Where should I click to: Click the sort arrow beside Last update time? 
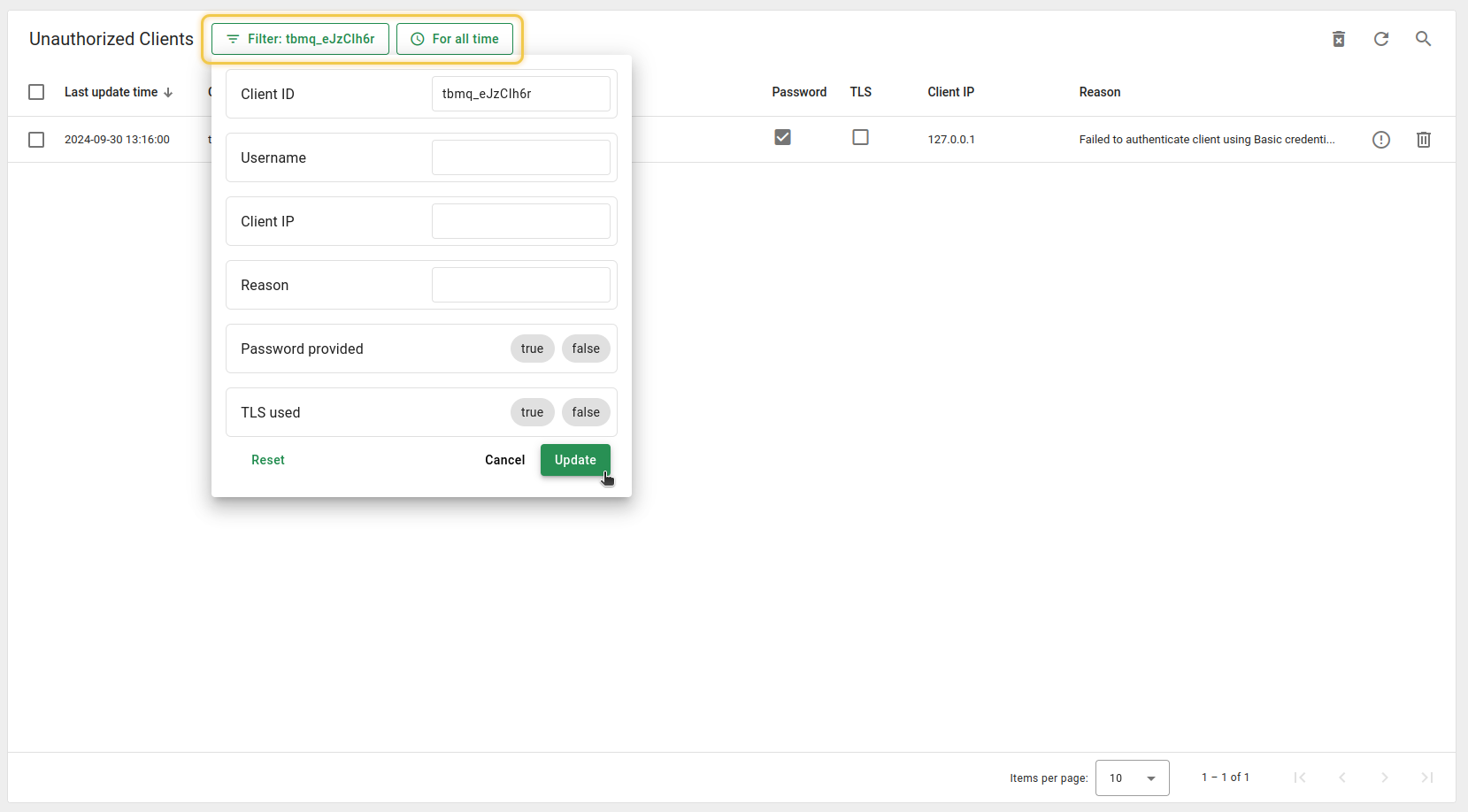point(168,93)
